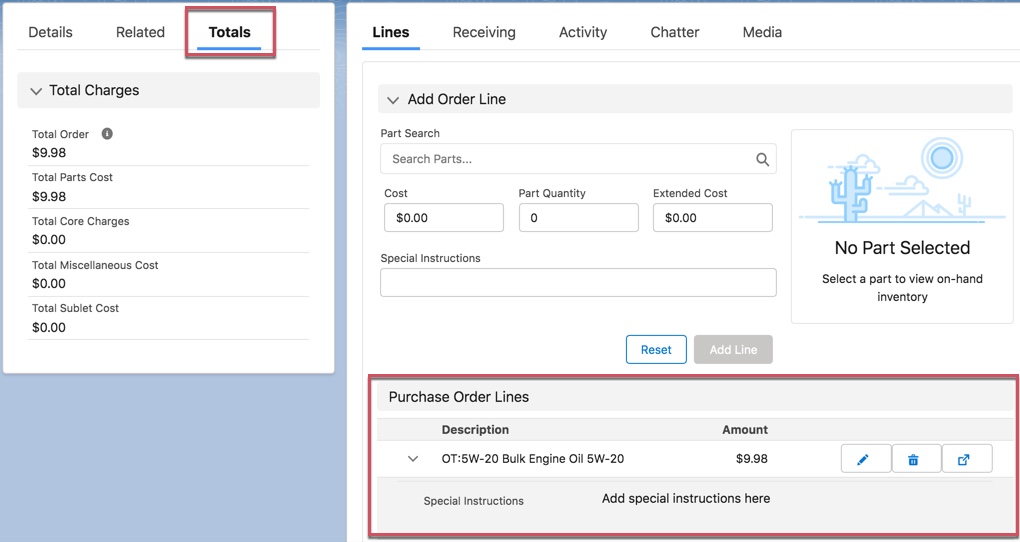Click the magnifier icon in Part Search
This screenshot has width=1020, height=542.
[762, 159]
